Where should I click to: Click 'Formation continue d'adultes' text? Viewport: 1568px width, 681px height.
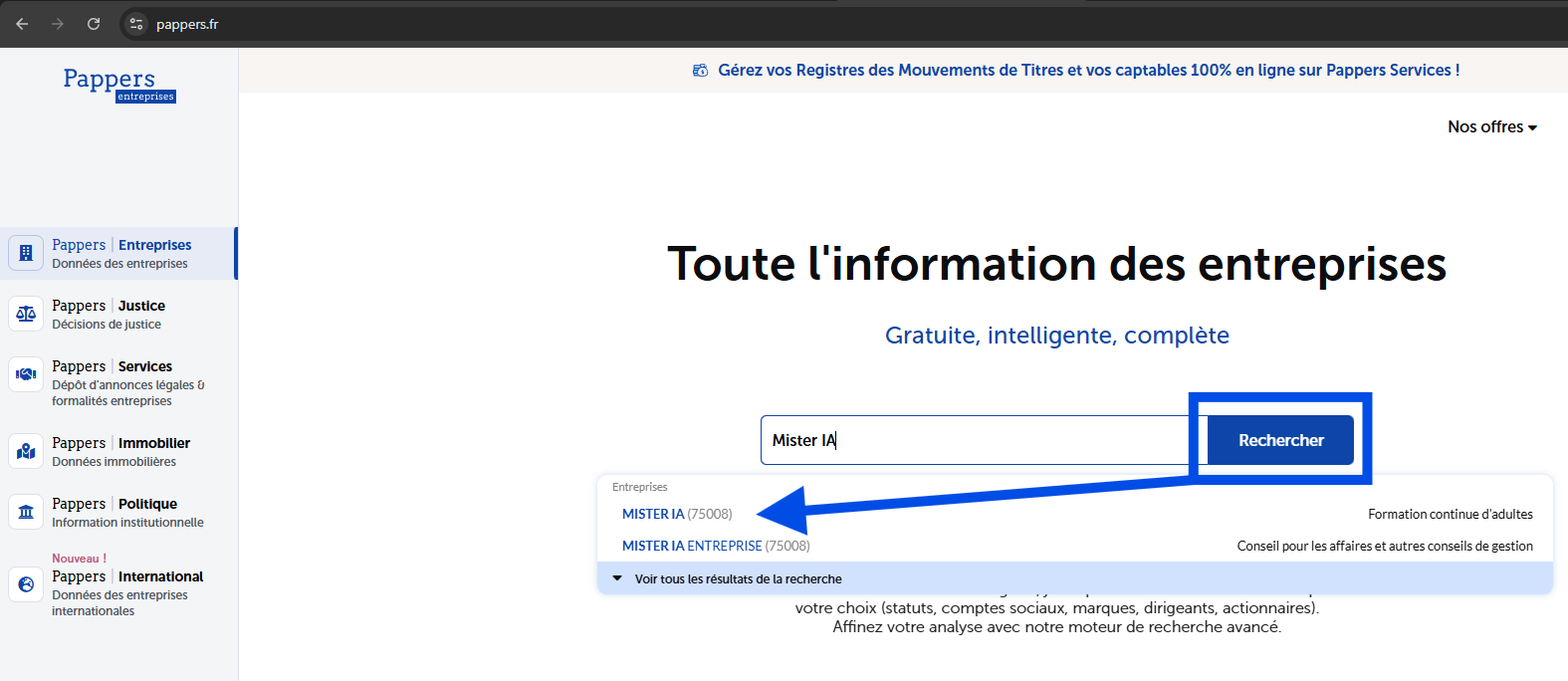click(1451, 514)
